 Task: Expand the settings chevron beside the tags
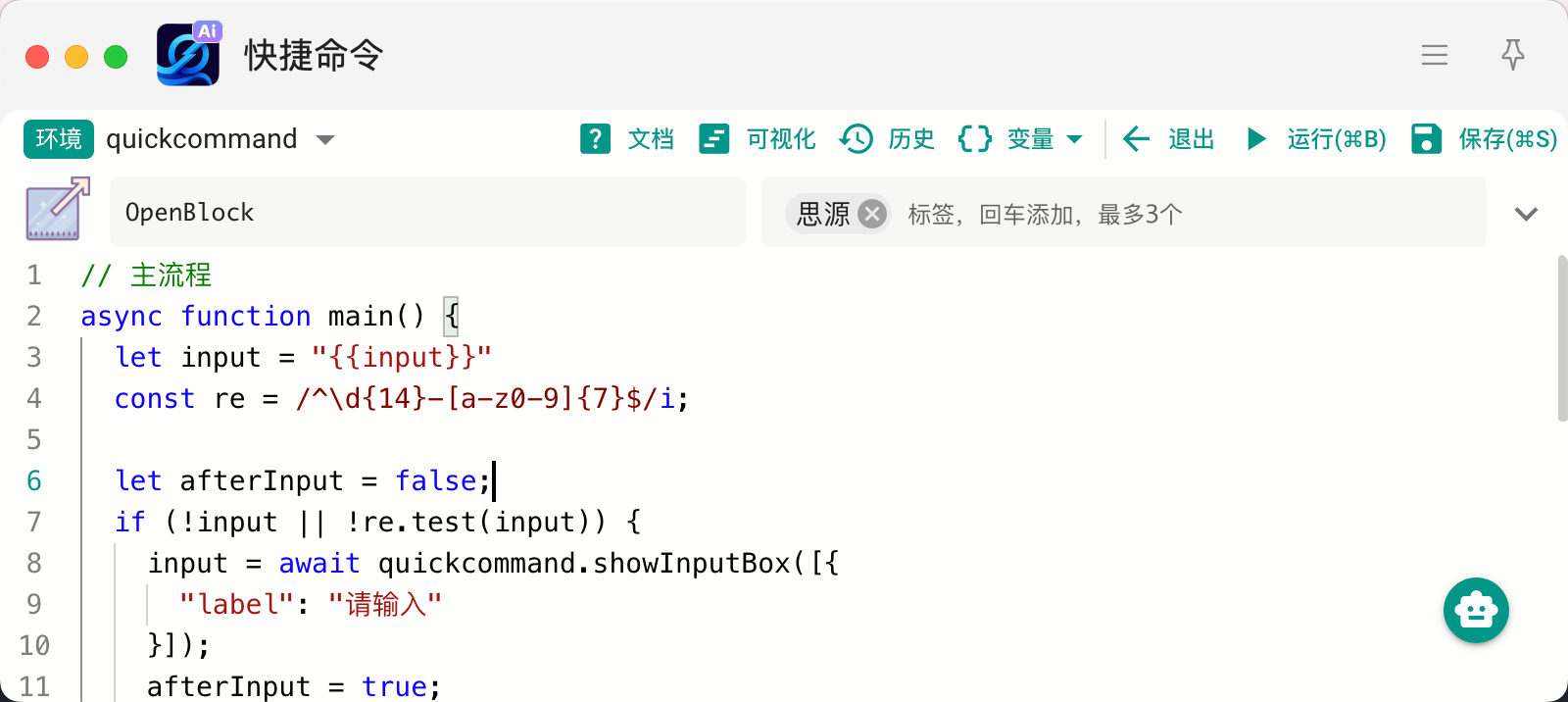[1526, 214]
